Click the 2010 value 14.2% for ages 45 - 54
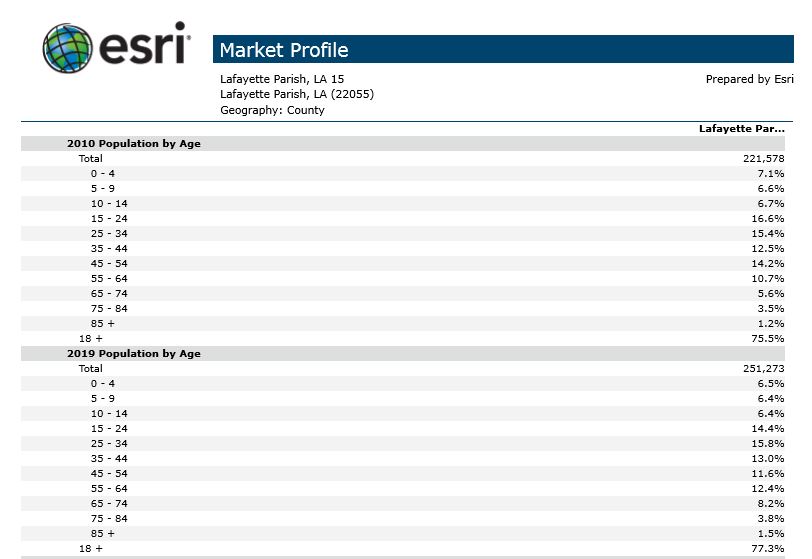This screenshot has height=559, width=812. 768,264
